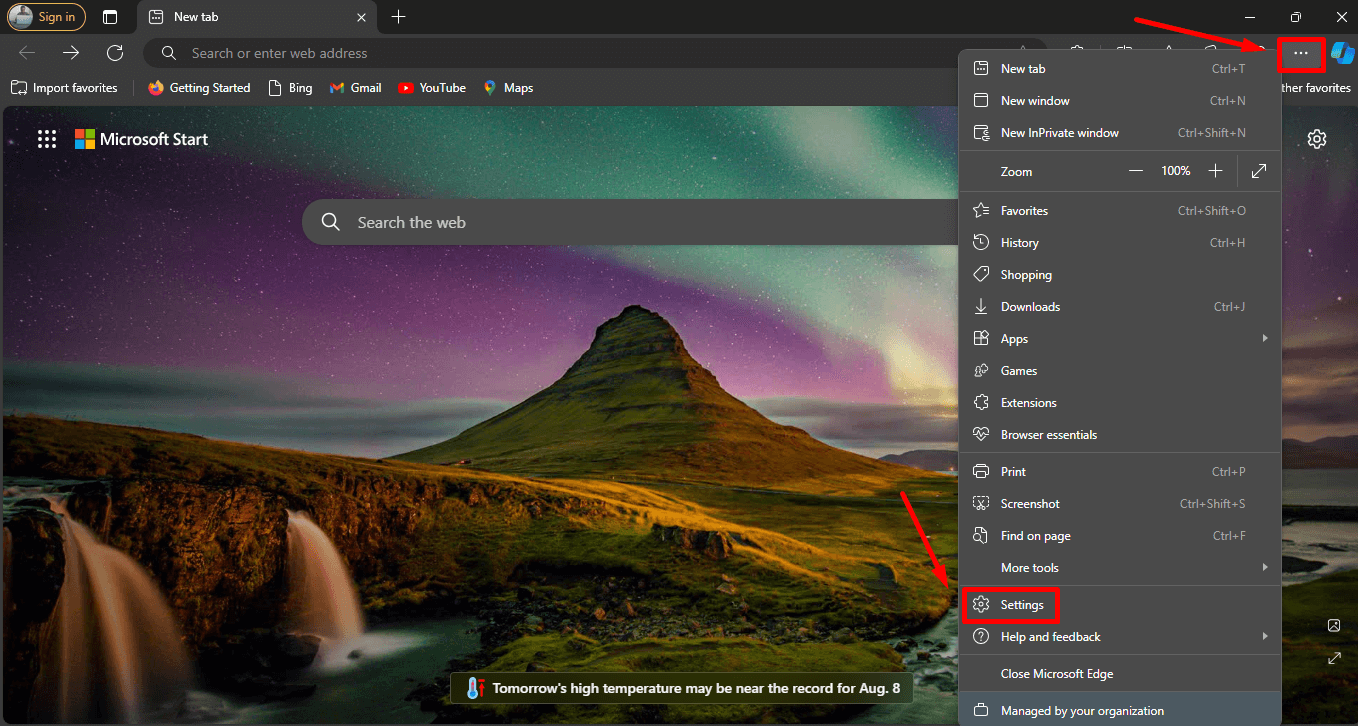
Task: Open Downloads from the menu
Action: [1120, 307]
